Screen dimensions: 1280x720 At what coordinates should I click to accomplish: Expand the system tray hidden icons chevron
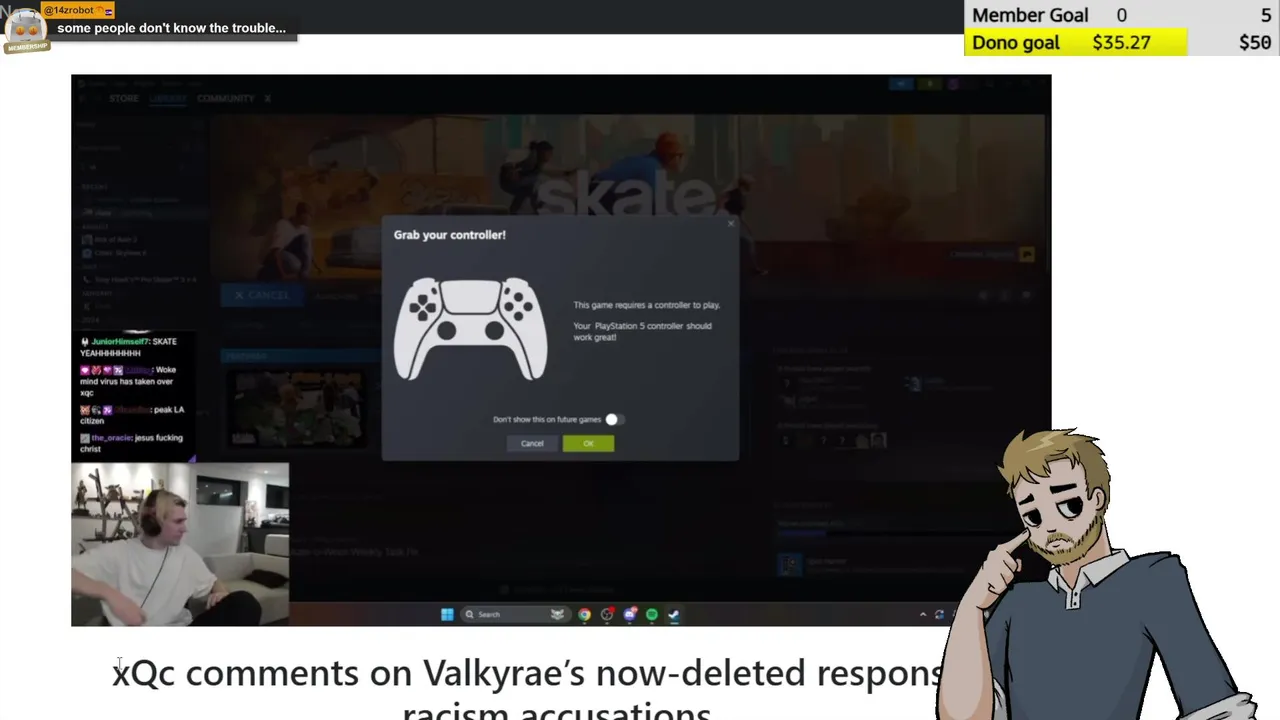click(923, 614)
